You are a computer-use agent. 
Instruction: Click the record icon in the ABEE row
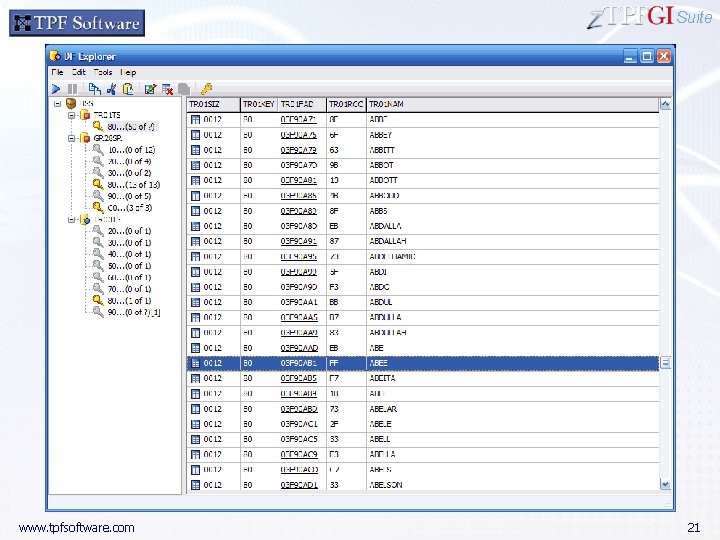[x=195, y=363]
